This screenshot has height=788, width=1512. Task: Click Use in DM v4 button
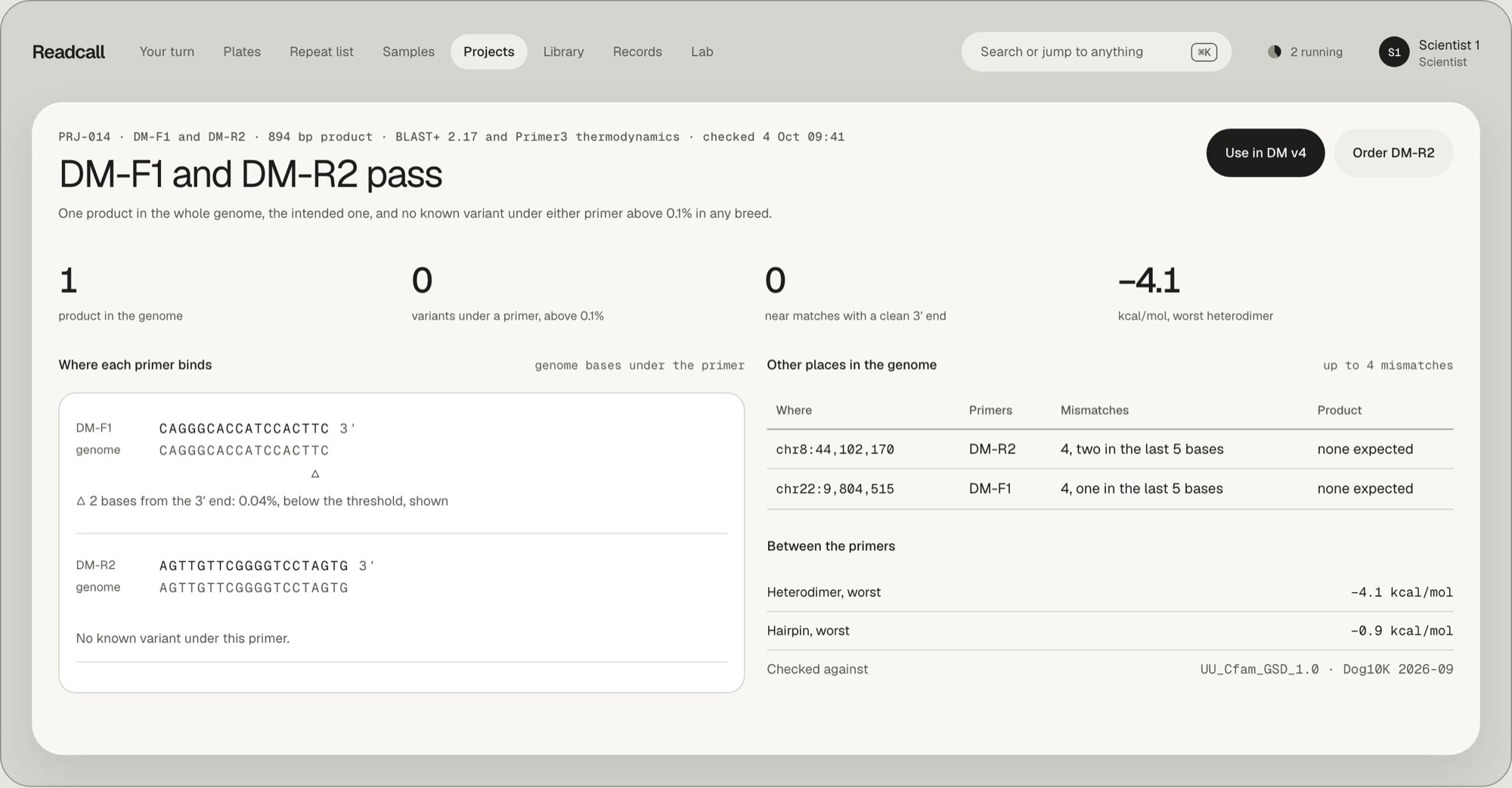(1266, 153)
